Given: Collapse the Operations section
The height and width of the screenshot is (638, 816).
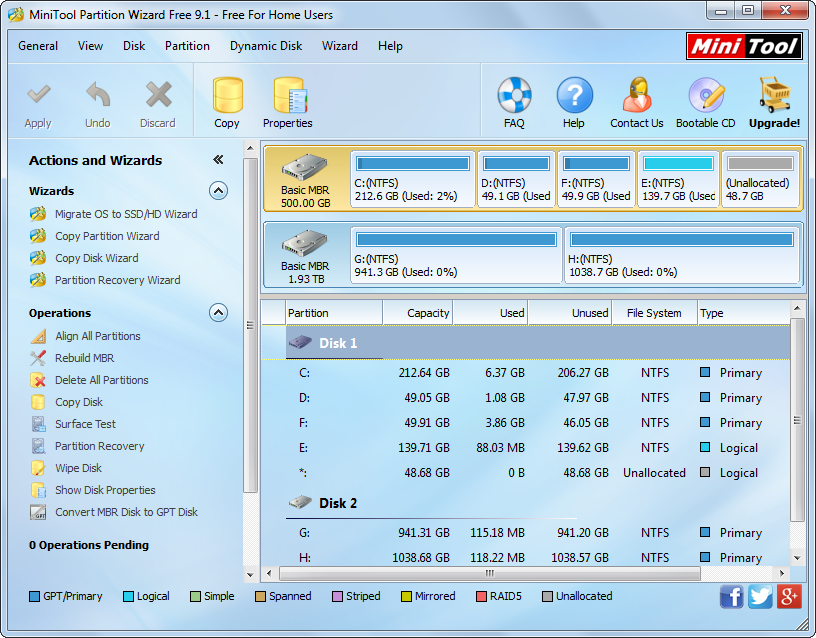Looking at the screenshot, I should pyautogui.click(x=219, y=313).
